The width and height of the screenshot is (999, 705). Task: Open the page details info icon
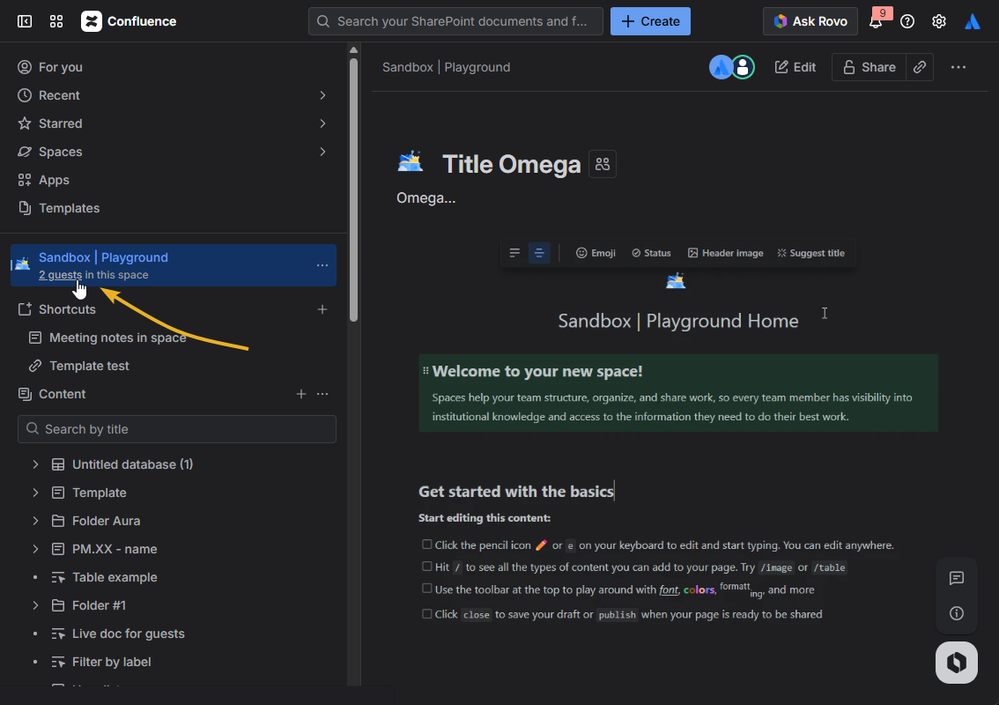point(956,613)
